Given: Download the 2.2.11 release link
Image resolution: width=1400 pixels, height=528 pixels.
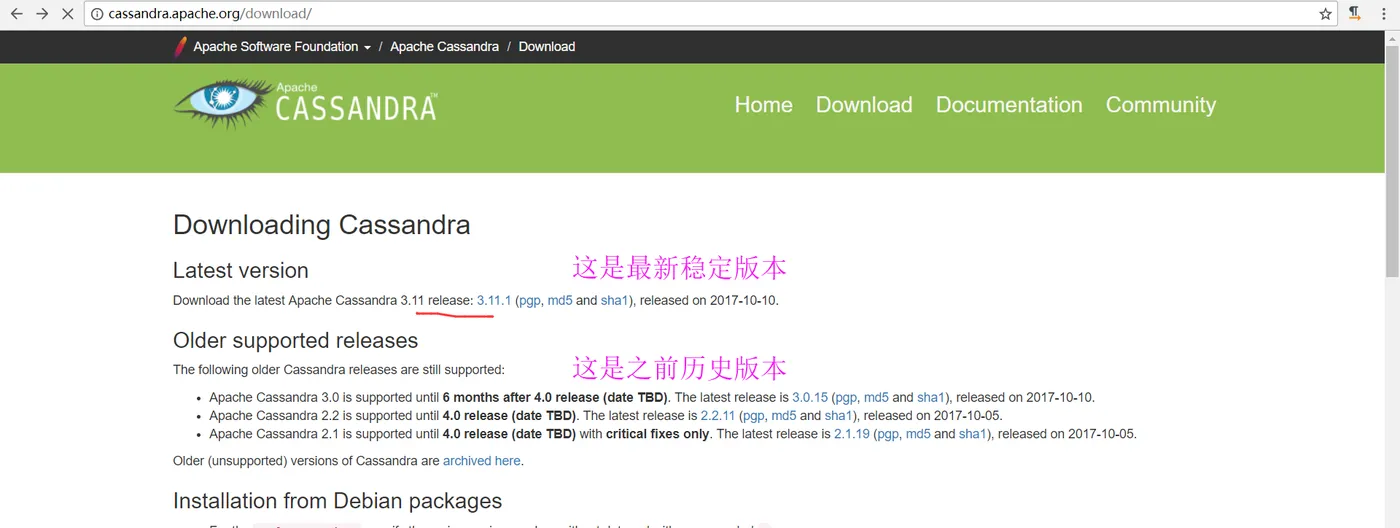Looking at the screenshot, I should coord(718,415).
